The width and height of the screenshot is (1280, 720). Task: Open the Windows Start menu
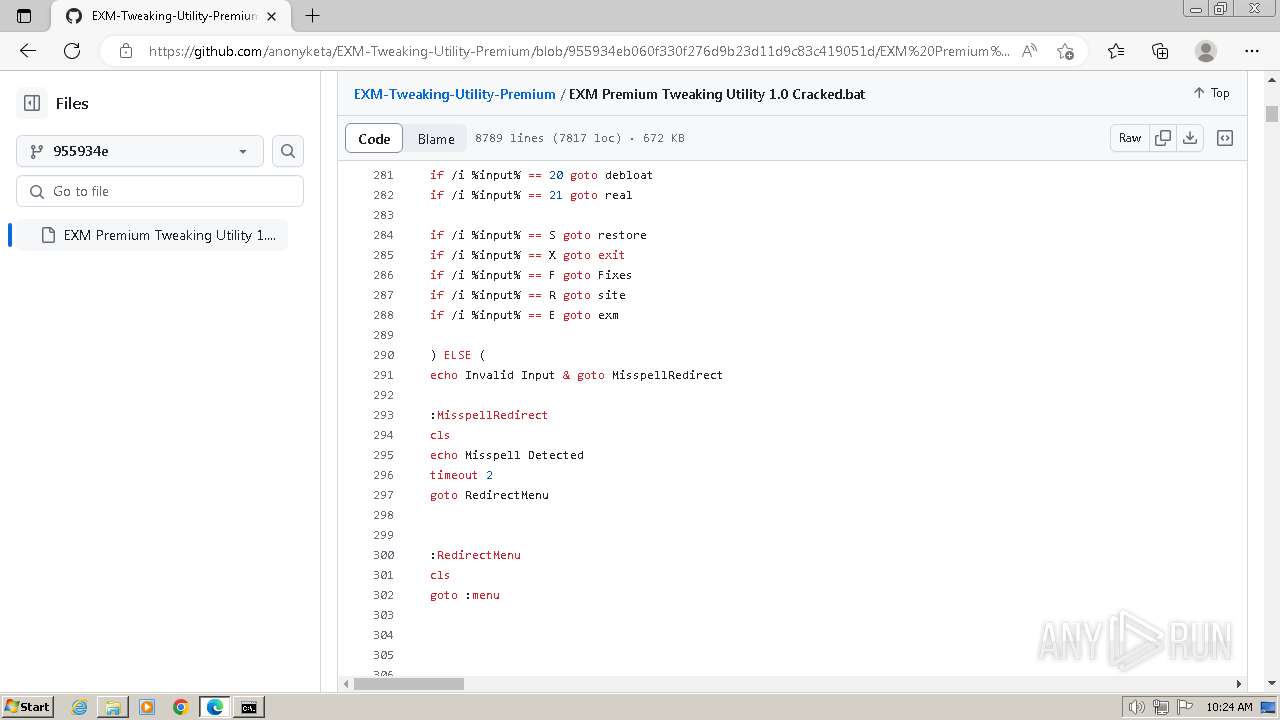coord(27,707)
